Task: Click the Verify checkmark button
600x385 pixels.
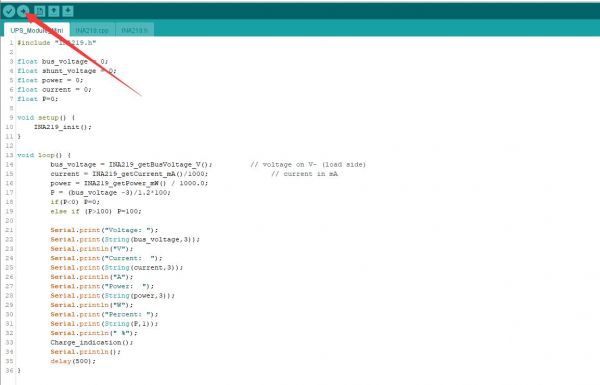Action: tap(9, 11)
